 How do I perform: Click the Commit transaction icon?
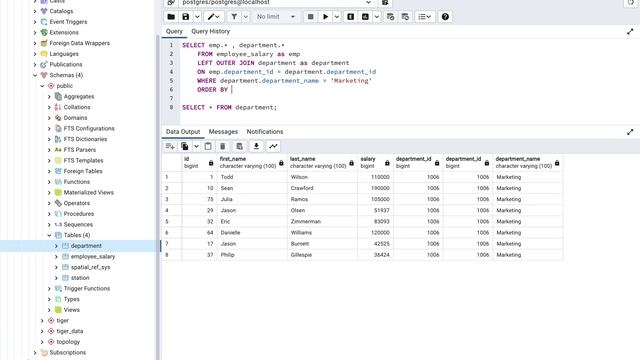tap(391, 17)
